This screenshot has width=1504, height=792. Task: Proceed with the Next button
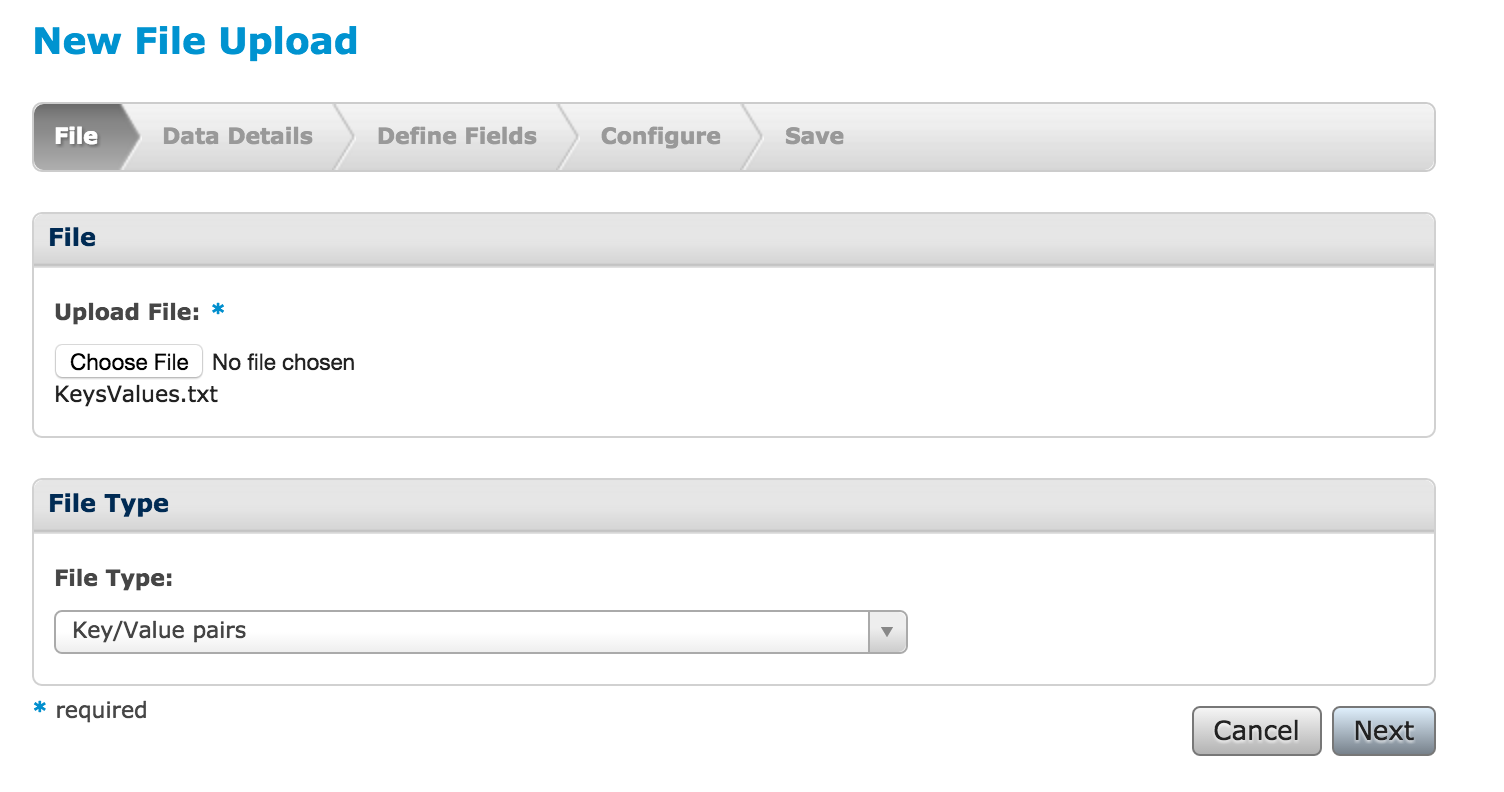(1384, 731)
